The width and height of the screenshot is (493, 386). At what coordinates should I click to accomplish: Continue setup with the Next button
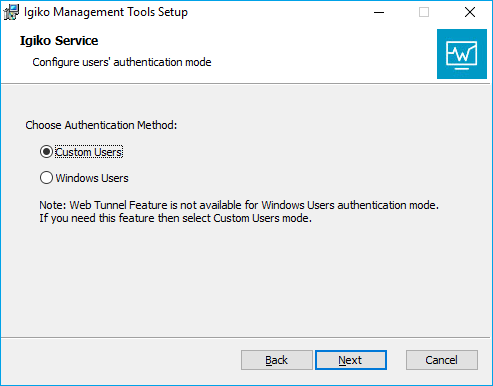coord(351,360)
